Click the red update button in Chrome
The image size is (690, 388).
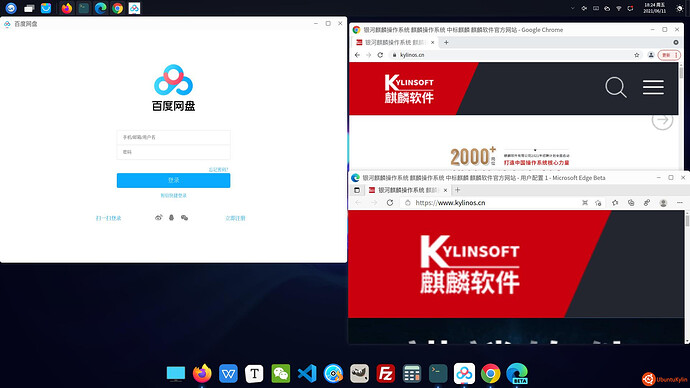(x=669, y=55)
